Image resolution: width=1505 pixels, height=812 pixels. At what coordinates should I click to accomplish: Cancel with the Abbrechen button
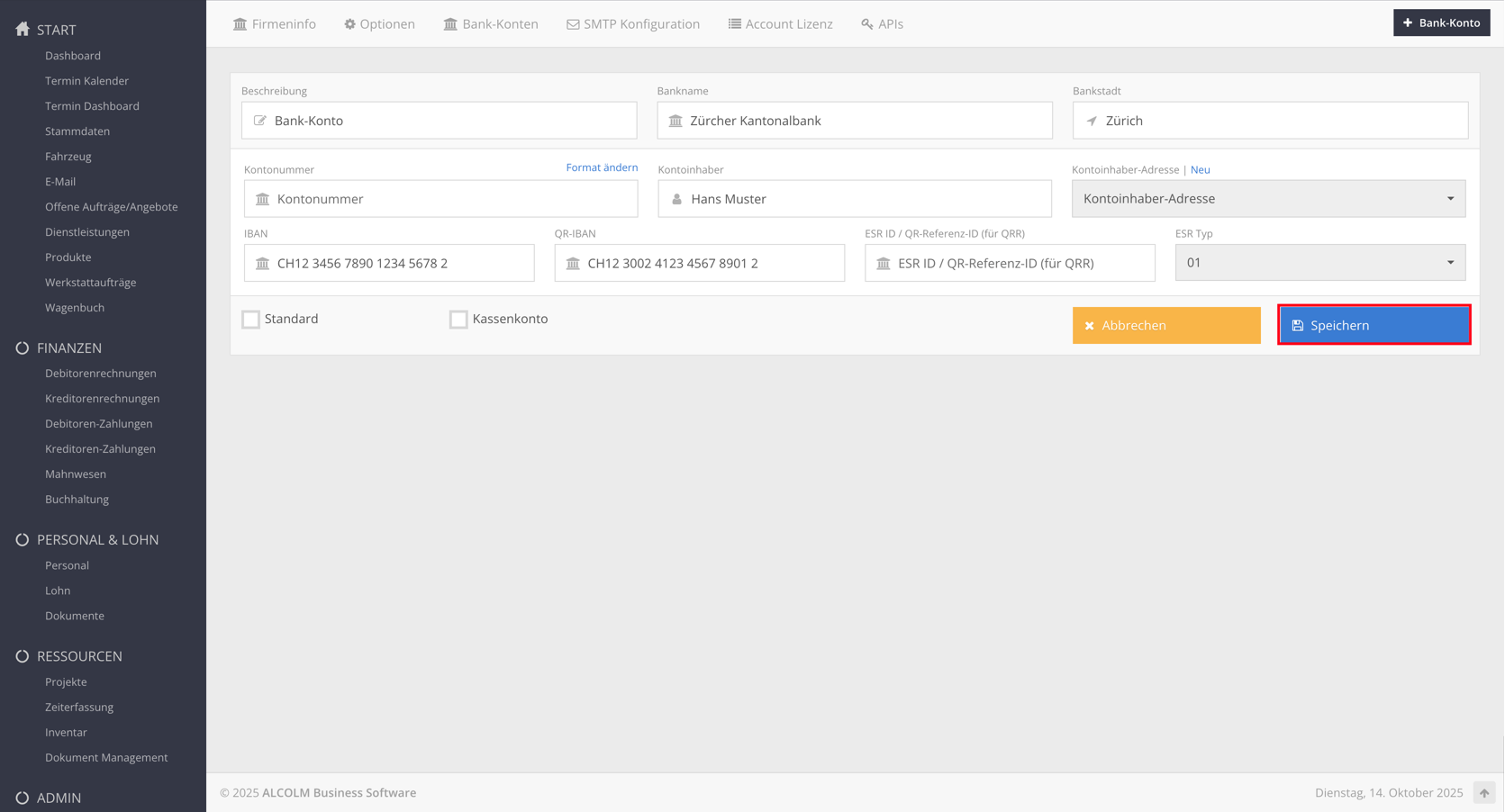(x=1165, y=326)
